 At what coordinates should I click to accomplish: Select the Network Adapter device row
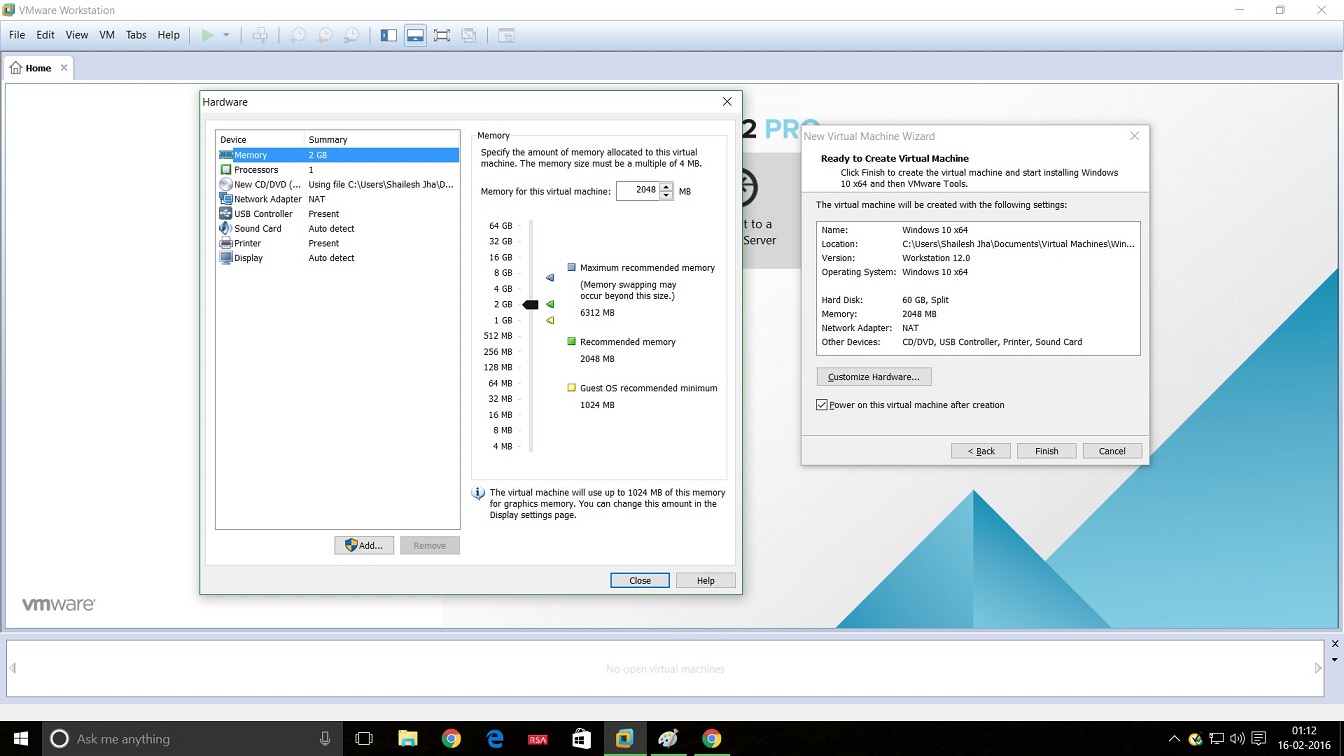click(338, 199)
